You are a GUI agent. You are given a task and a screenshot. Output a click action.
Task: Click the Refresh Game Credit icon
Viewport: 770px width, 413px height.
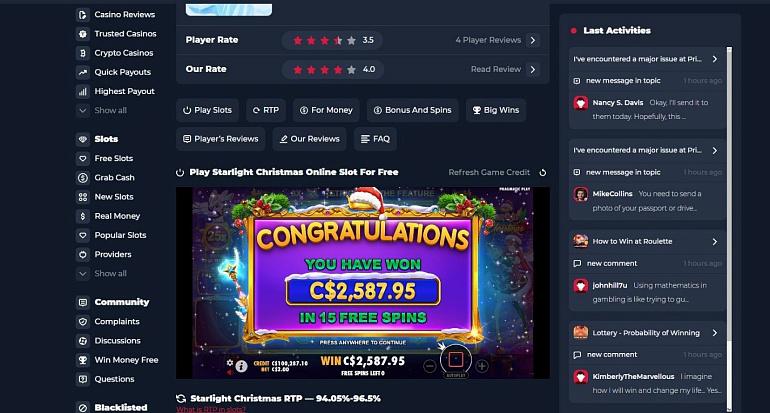pos(543,172)
